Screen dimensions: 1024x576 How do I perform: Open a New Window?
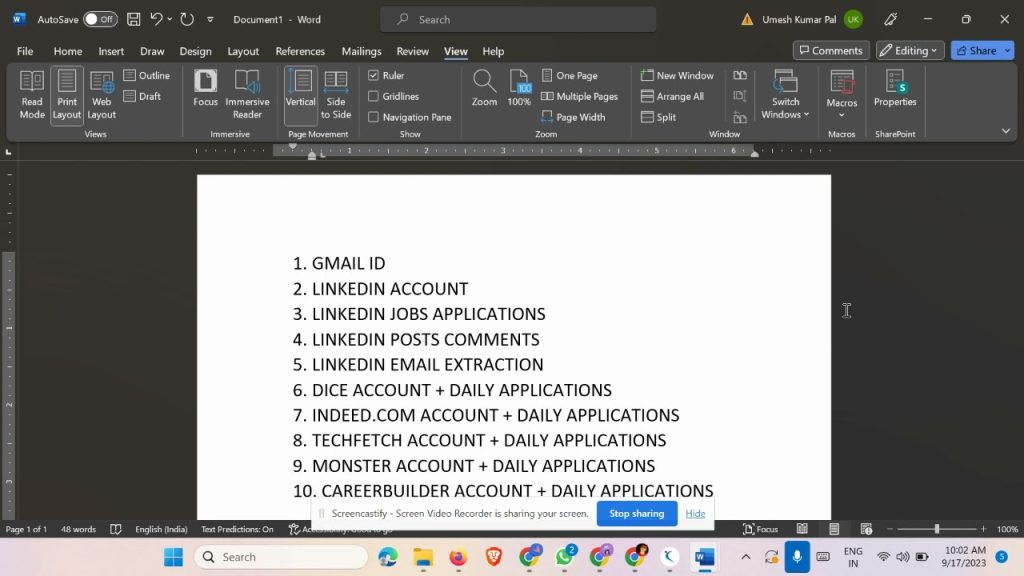pos(677,75)
